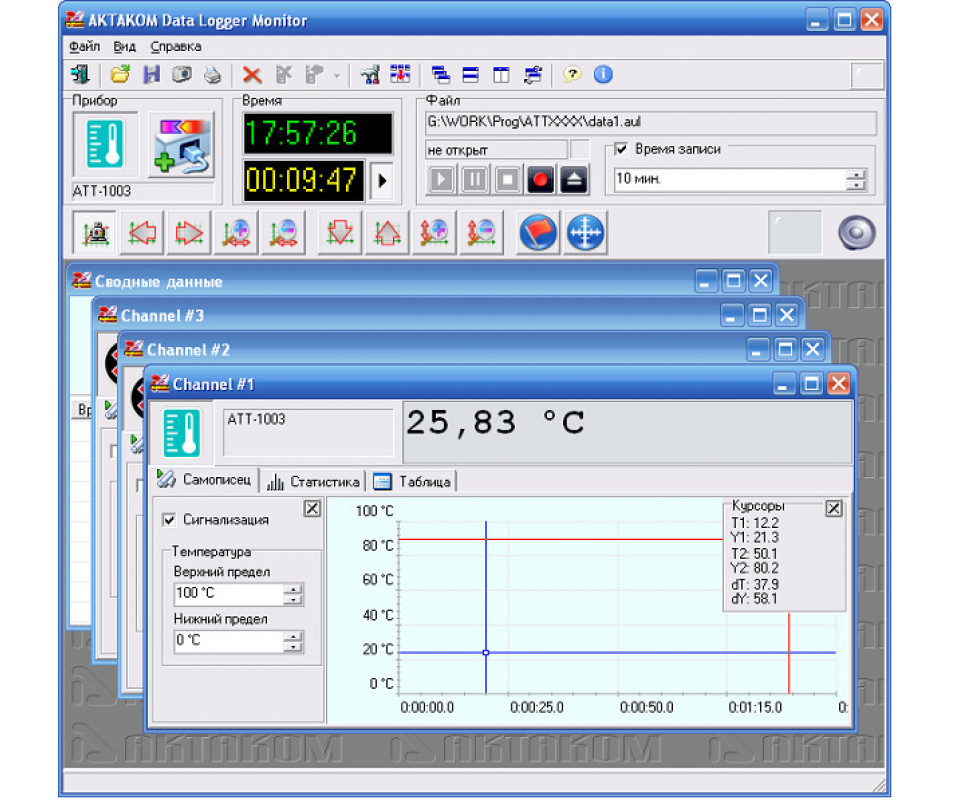Screen dimensions: 953x800
Task: Take a snapshot with the camera icon
Action: [x=182, y=75]
